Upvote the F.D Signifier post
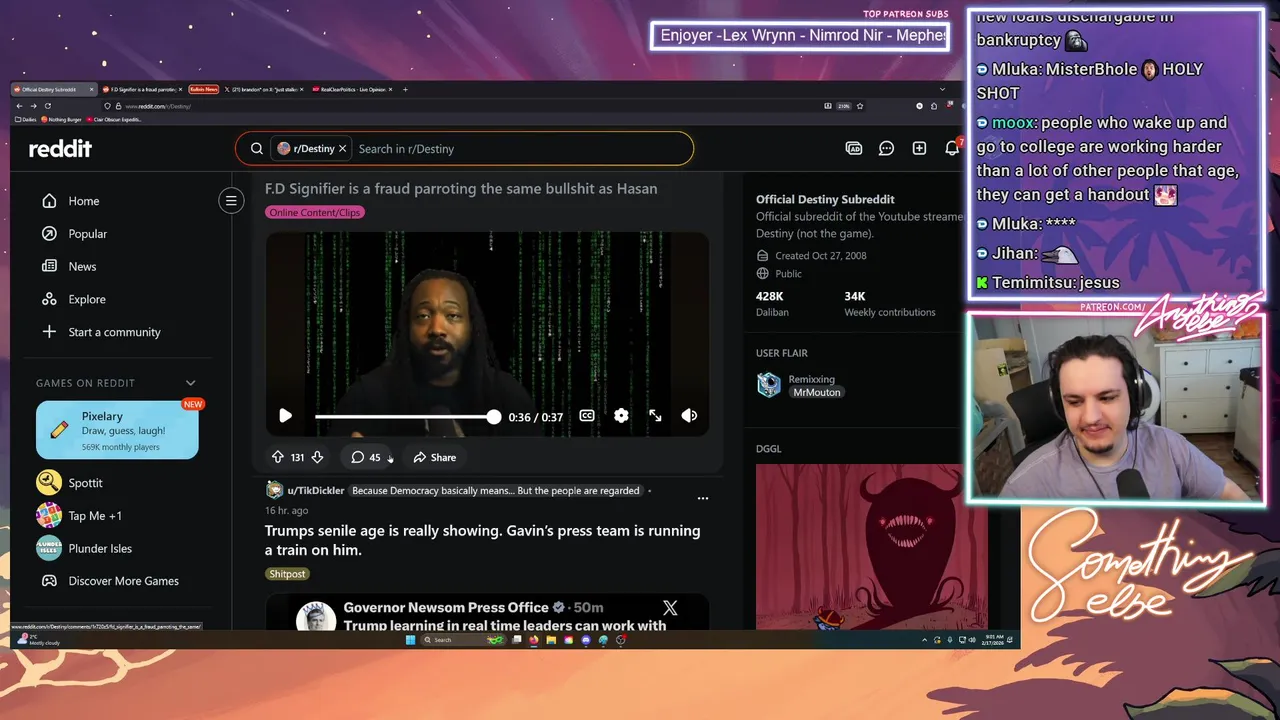1280x720 pixels. (278, 457)
